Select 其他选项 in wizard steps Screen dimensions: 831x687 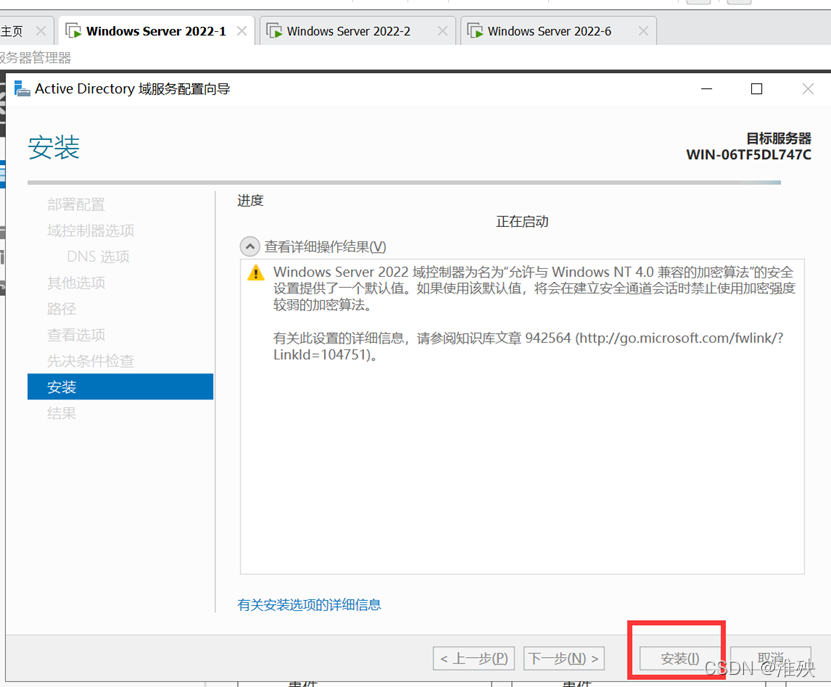tap(76, 283)
